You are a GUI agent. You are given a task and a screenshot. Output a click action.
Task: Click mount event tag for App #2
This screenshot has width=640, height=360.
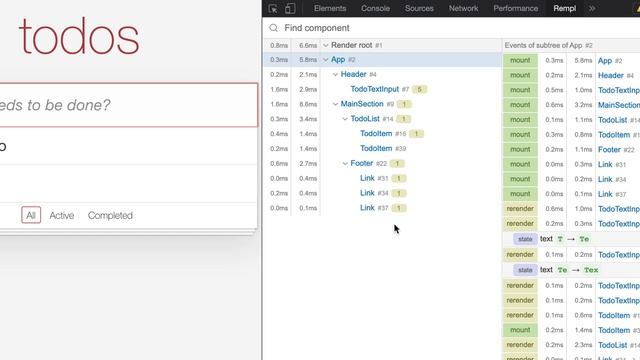click(520, 60)
